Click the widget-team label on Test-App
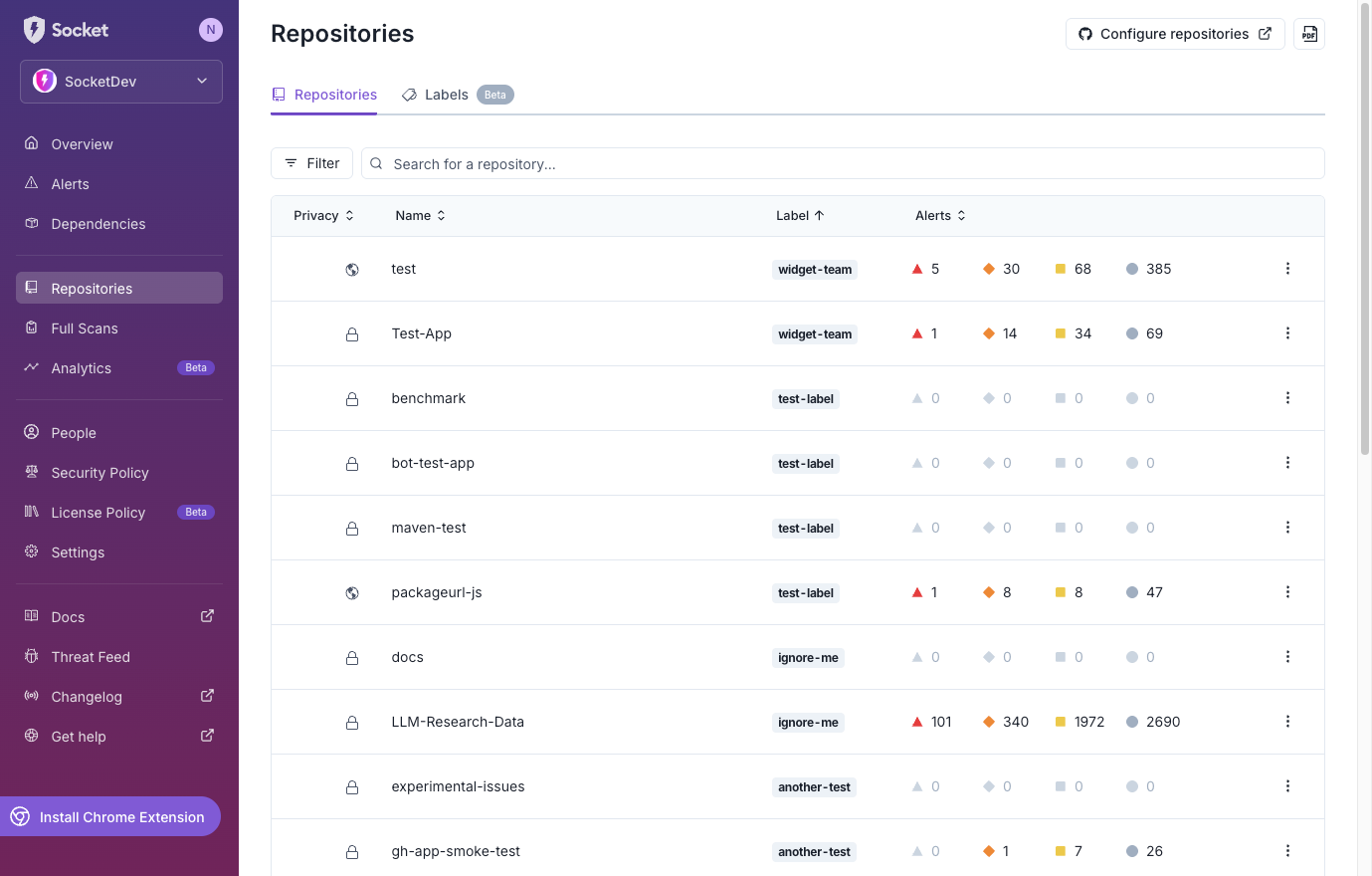This screenshot has width=1372, height=876. pyautogui.click(x=815, y=334)
